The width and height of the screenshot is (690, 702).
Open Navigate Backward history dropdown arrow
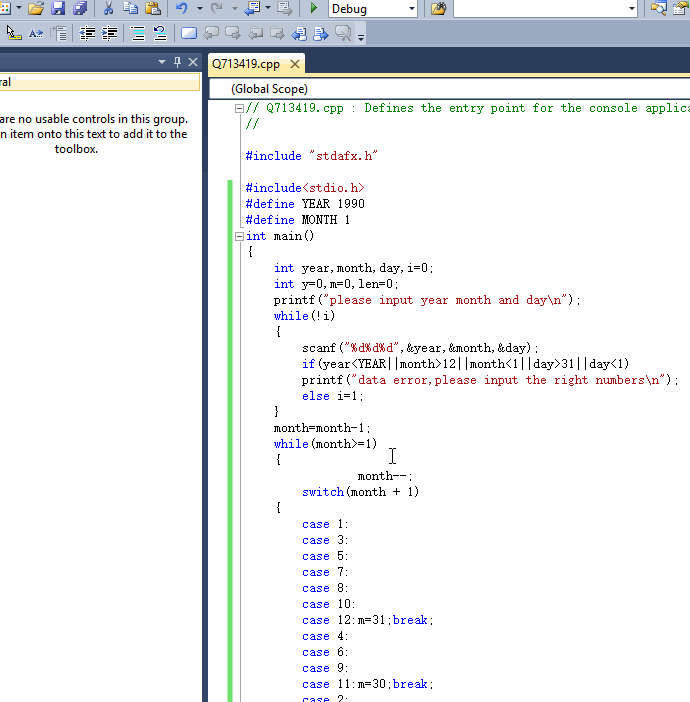click(x=268, y=8)
